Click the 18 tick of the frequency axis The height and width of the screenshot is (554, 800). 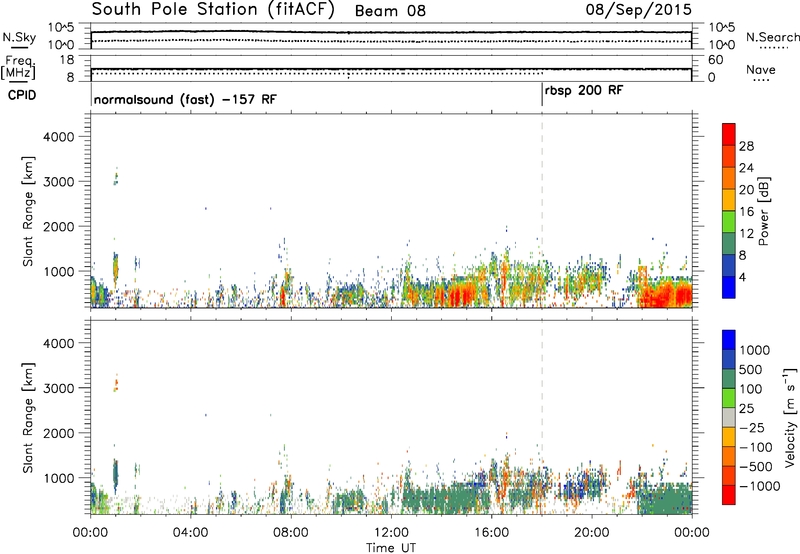[x=66, y=60]
